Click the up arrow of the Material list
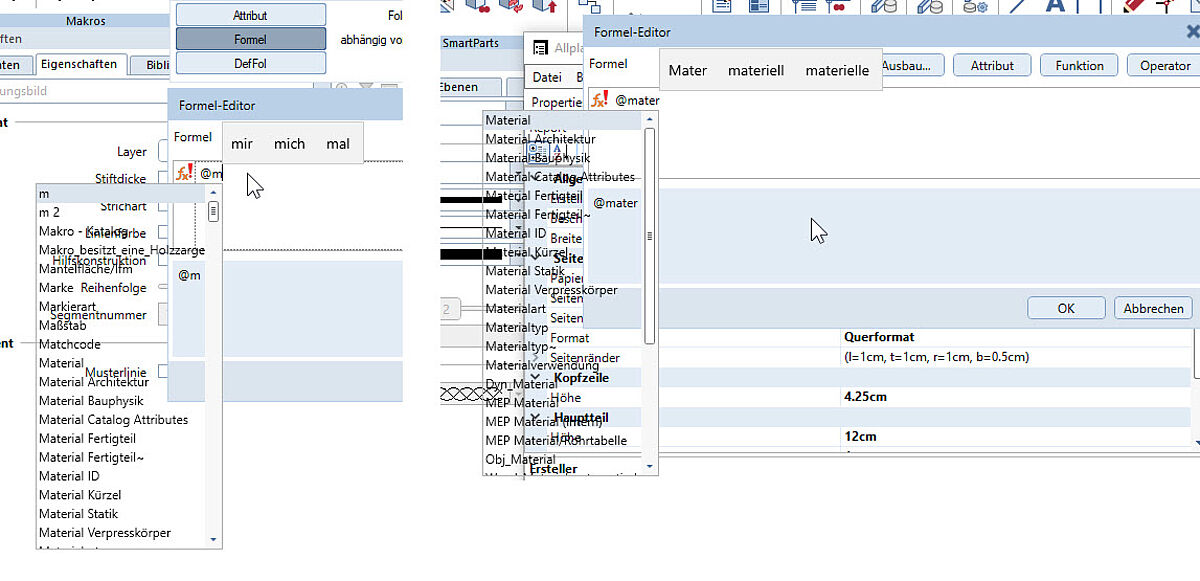This screenshot has height=581, width=1200. coord(650,120)
